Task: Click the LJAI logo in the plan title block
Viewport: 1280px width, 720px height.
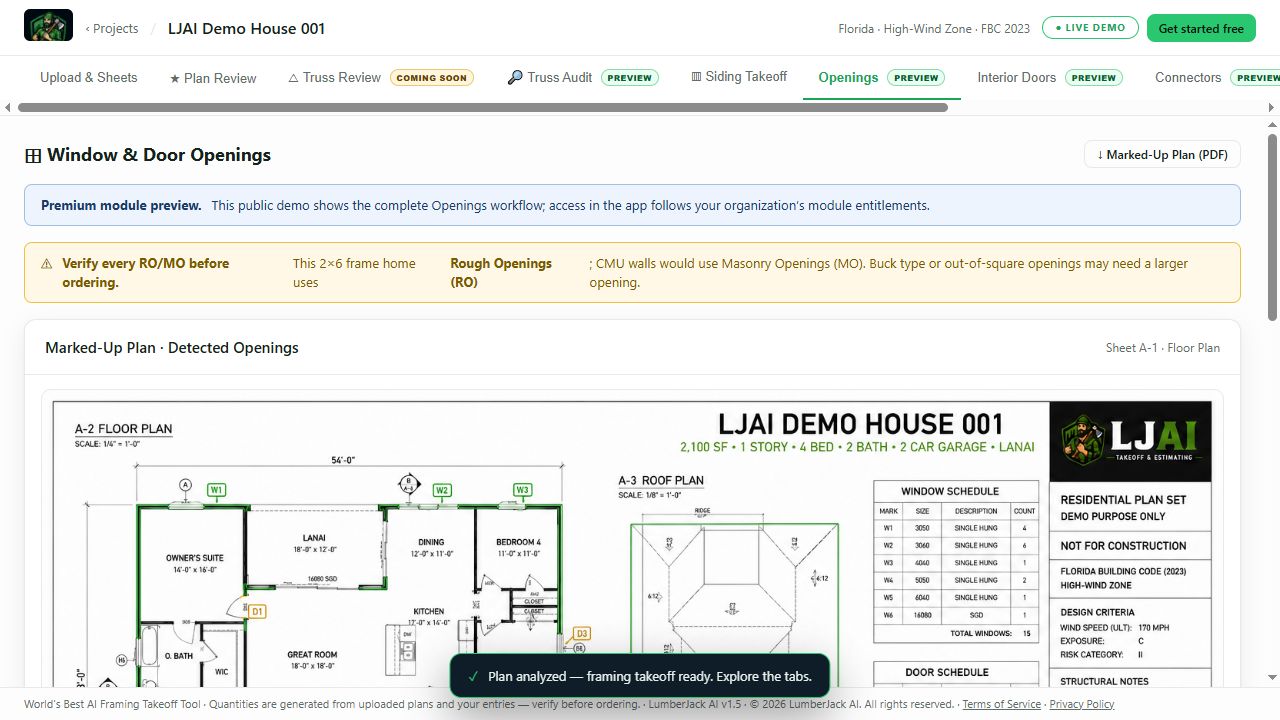Action: pos(1130,441)
